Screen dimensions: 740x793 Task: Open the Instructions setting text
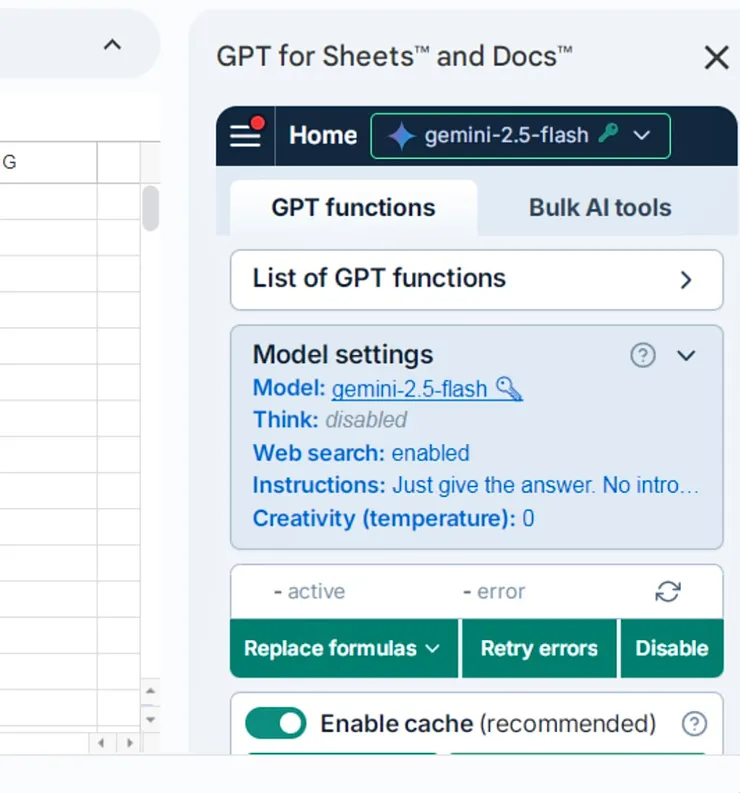tap(475, 486)
